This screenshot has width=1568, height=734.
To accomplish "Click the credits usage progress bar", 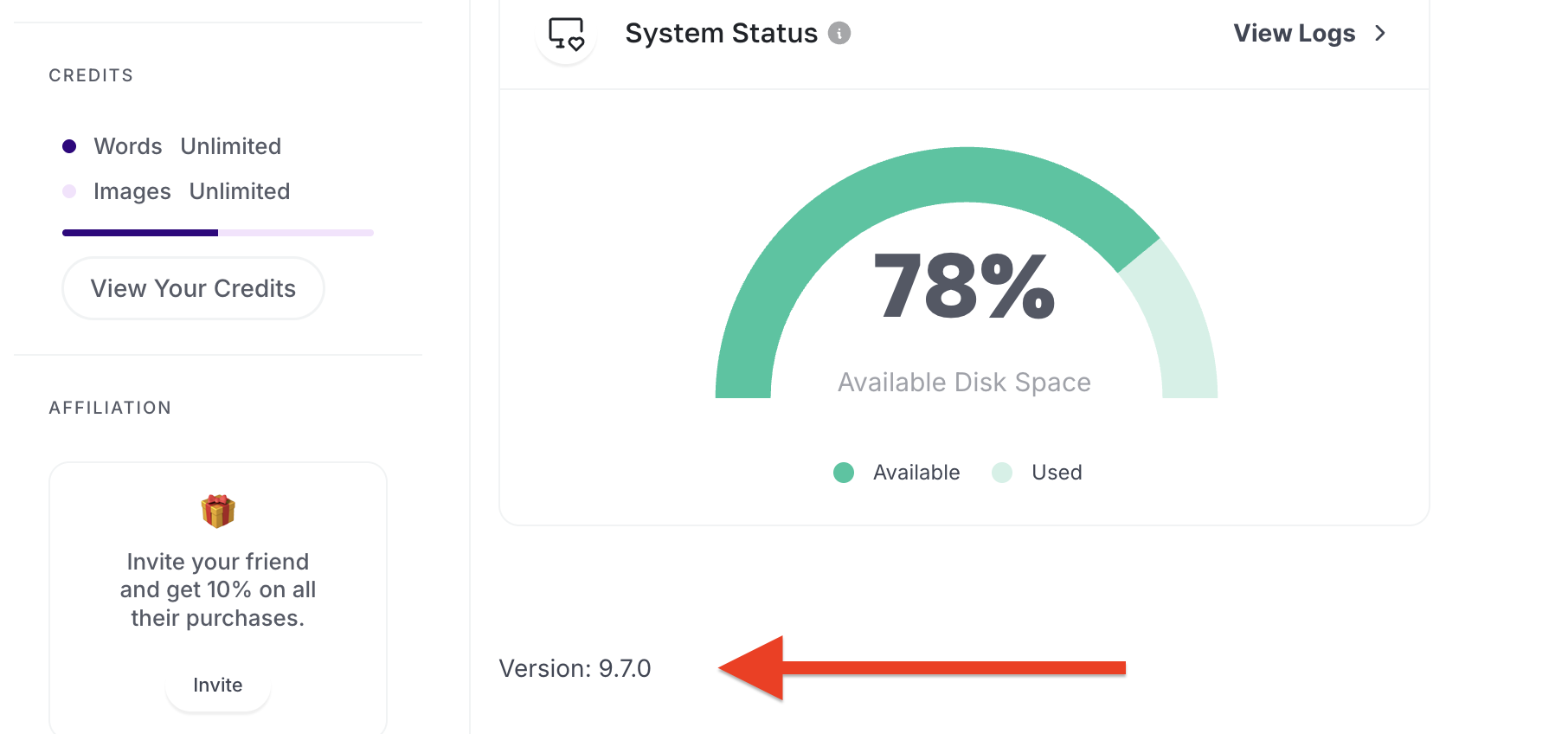I will 218,233.
